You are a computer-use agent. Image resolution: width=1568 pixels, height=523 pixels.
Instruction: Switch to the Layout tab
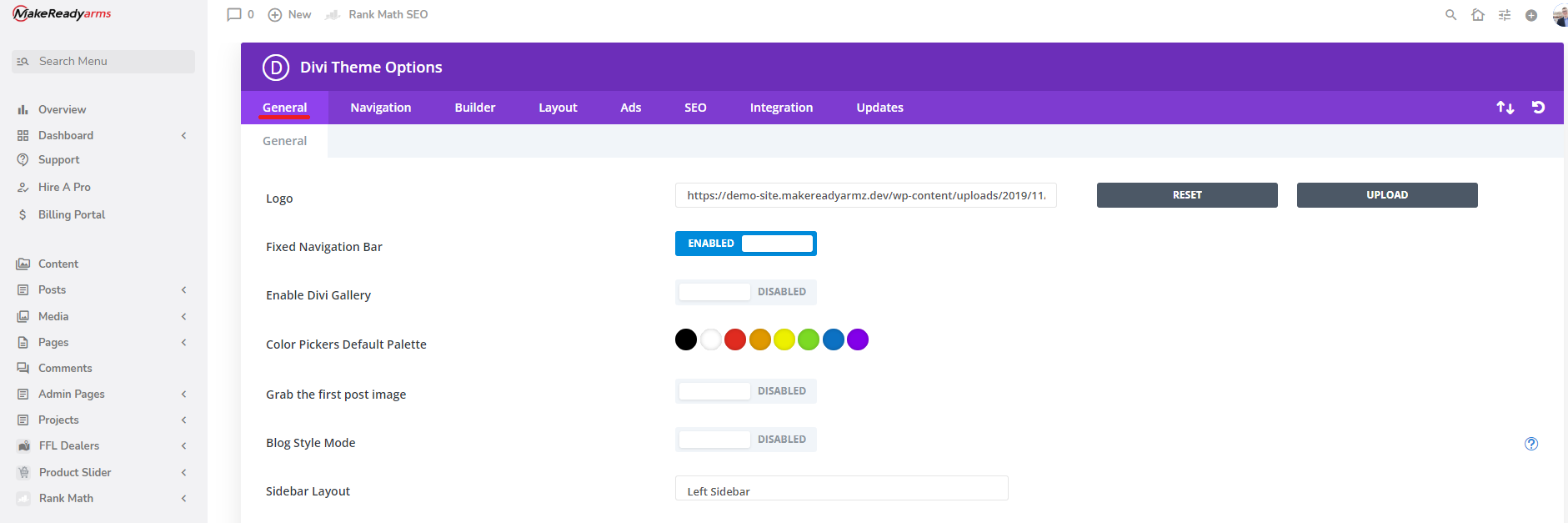click(558, 108)
